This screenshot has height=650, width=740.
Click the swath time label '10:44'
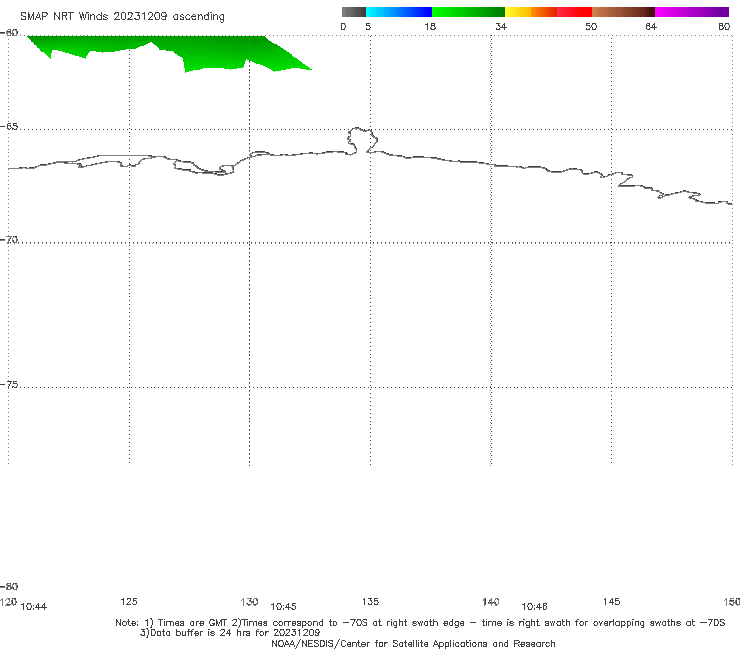pyautogui.click(x=34, y=607)
